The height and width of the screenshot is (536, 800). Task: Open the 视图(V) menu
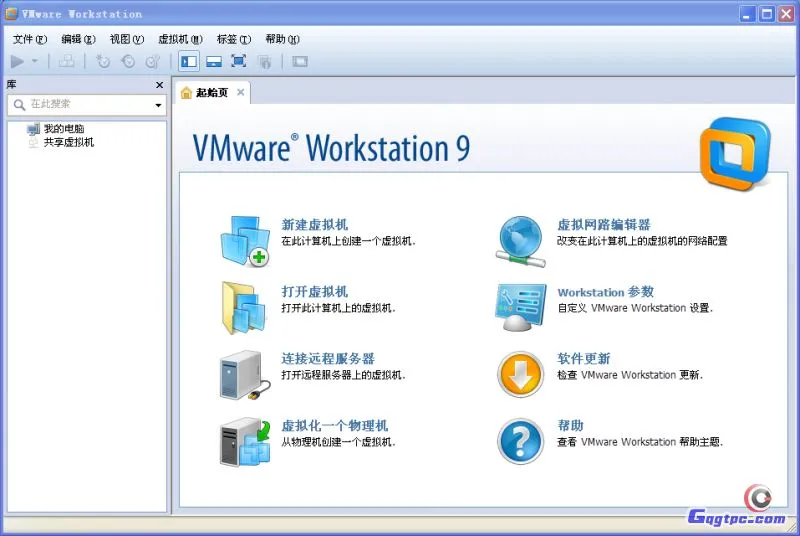click(x=127, y=39)
